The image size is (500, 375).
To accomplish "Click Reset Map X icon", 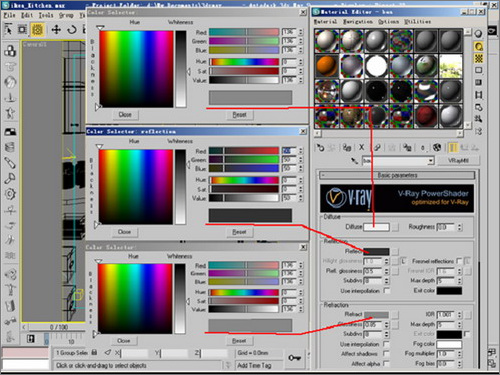I will pyautogui.click(x=362, y=147).
